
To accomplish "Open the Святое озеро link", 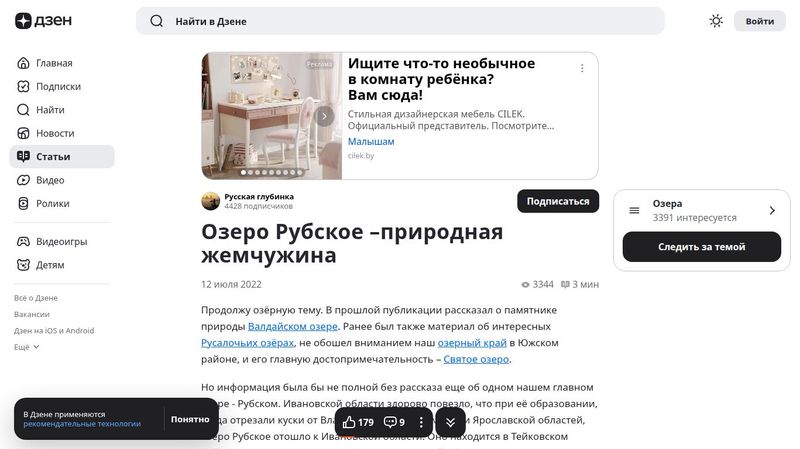I will coord(476,359).
